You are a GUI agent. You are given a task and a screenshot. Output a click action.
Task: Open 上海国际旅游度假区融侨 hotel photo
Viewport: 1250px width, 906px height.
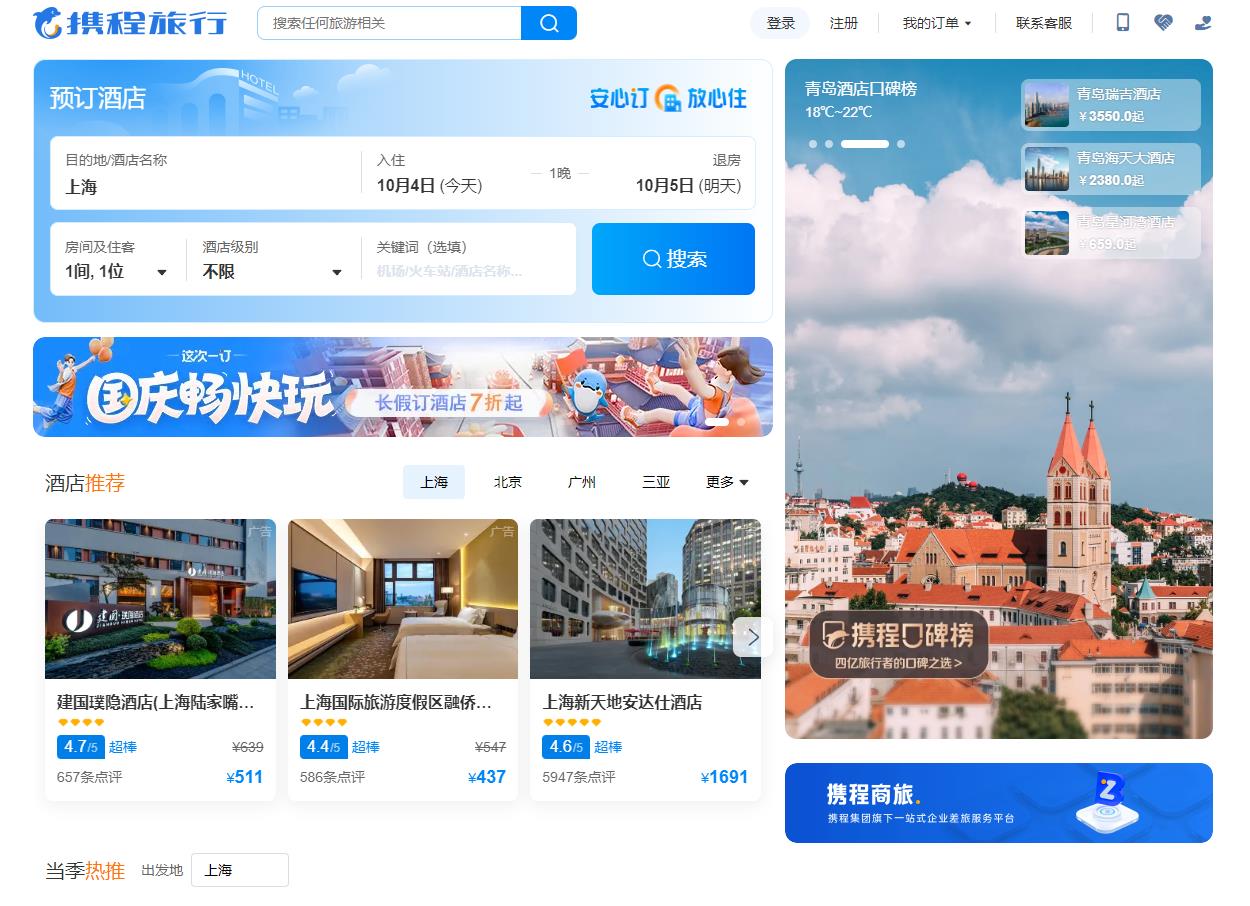(x=403, y=599)
